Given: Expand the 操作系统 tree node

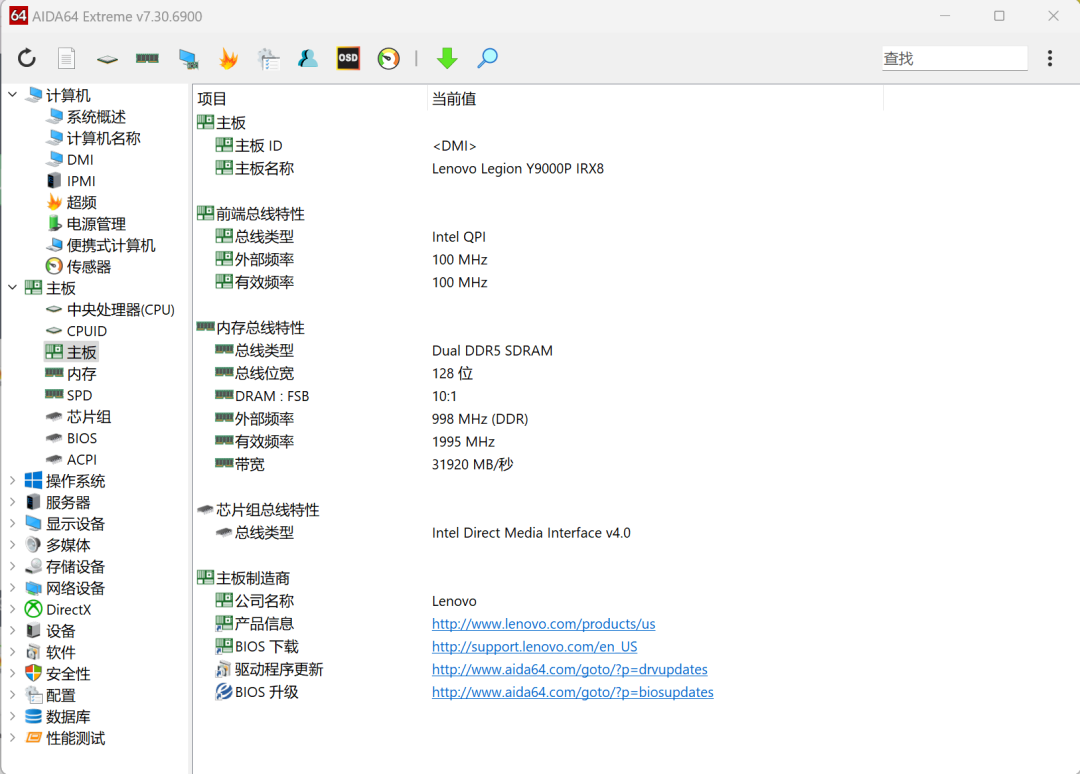Looking at the screenshot, I should (12, 480).
